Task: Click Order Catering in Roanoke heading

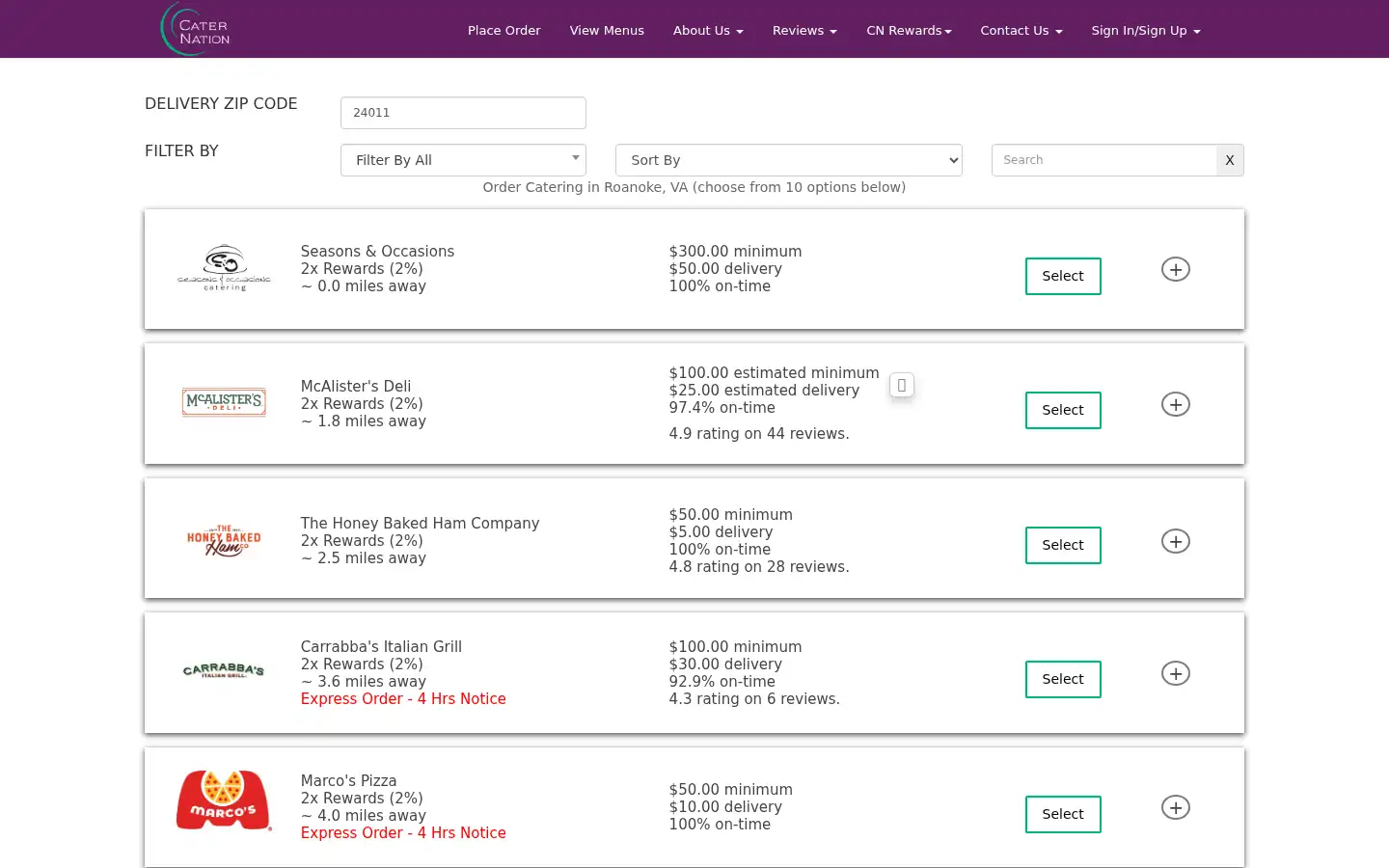Action: tap(694, 187)
